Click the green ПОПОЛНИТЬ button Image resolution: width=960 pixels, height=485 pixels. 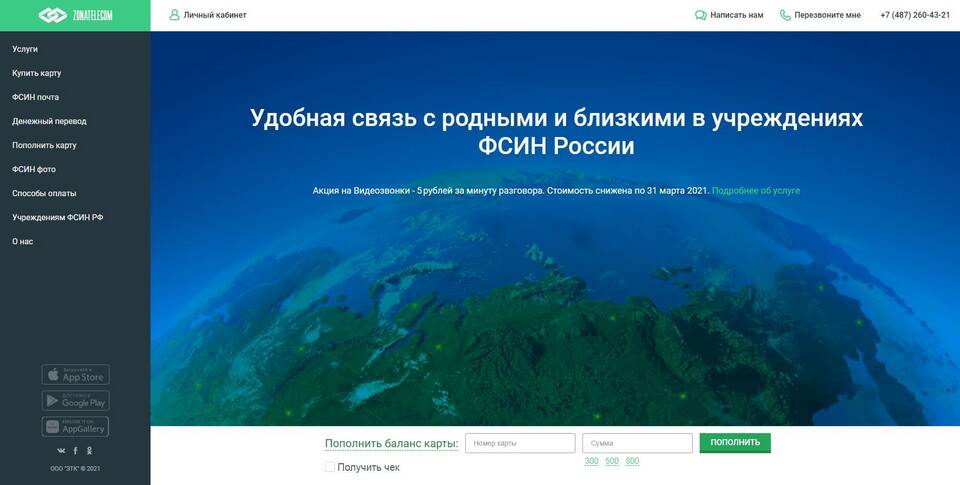click(735, 443)
